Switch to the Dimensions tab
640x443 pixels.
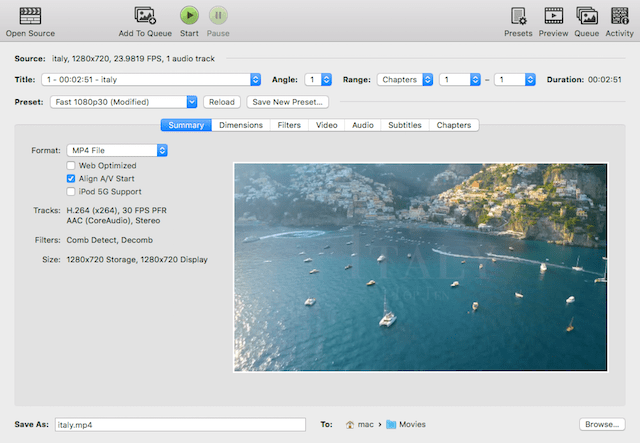[241, 125]
